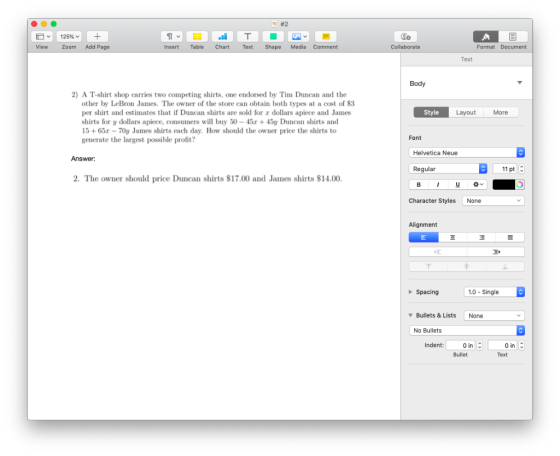Collapse the Bullets & Lists section
560x456 pixels.
click(410, 315)
